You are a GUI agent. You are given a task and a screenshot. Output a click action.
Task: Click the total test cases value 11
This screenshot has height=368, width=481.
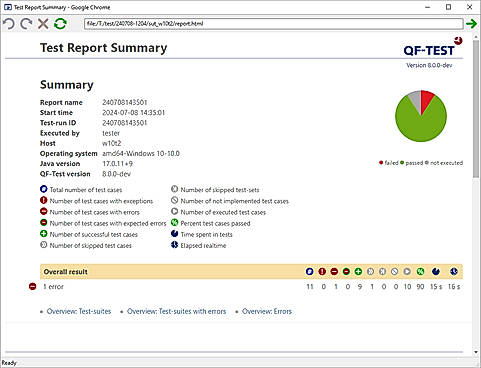[310, 286]
